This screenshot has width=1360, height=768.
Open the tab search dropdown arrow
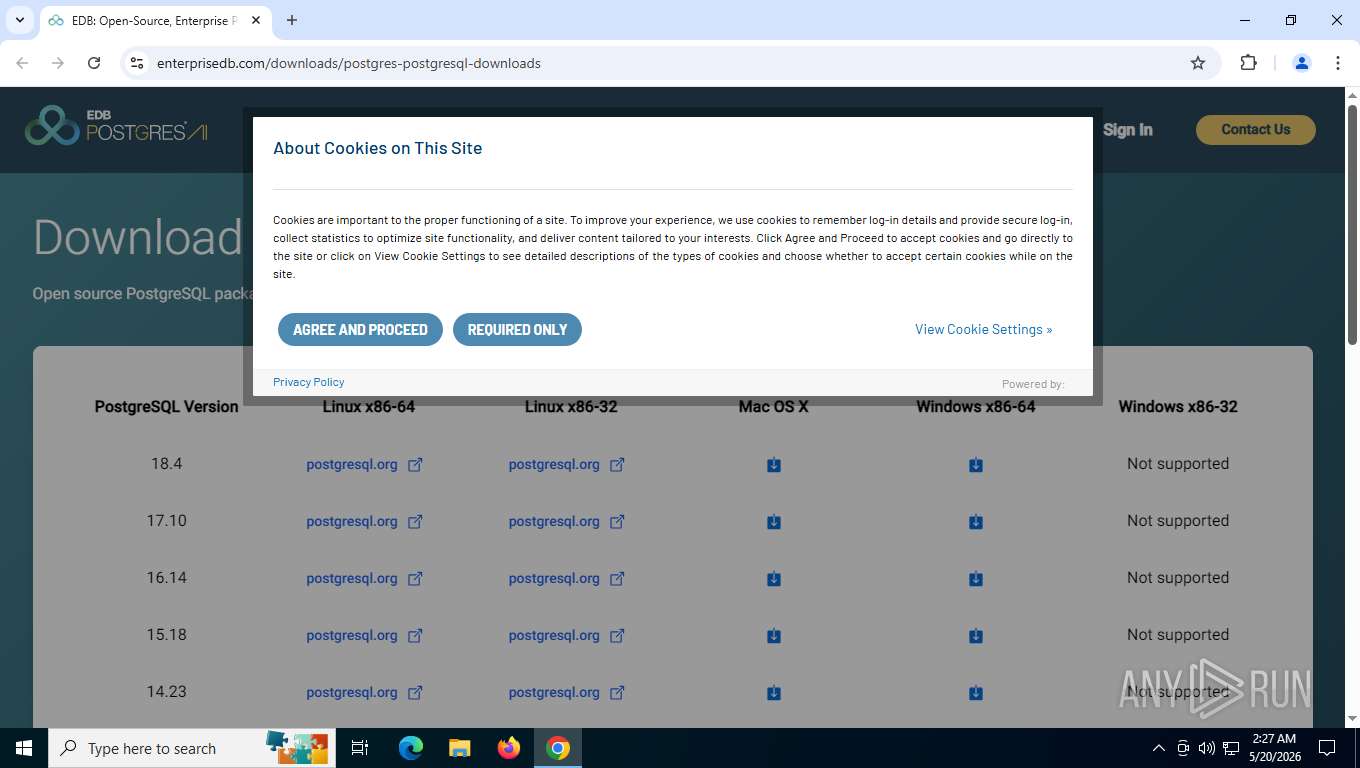click(x=19, y=20)
